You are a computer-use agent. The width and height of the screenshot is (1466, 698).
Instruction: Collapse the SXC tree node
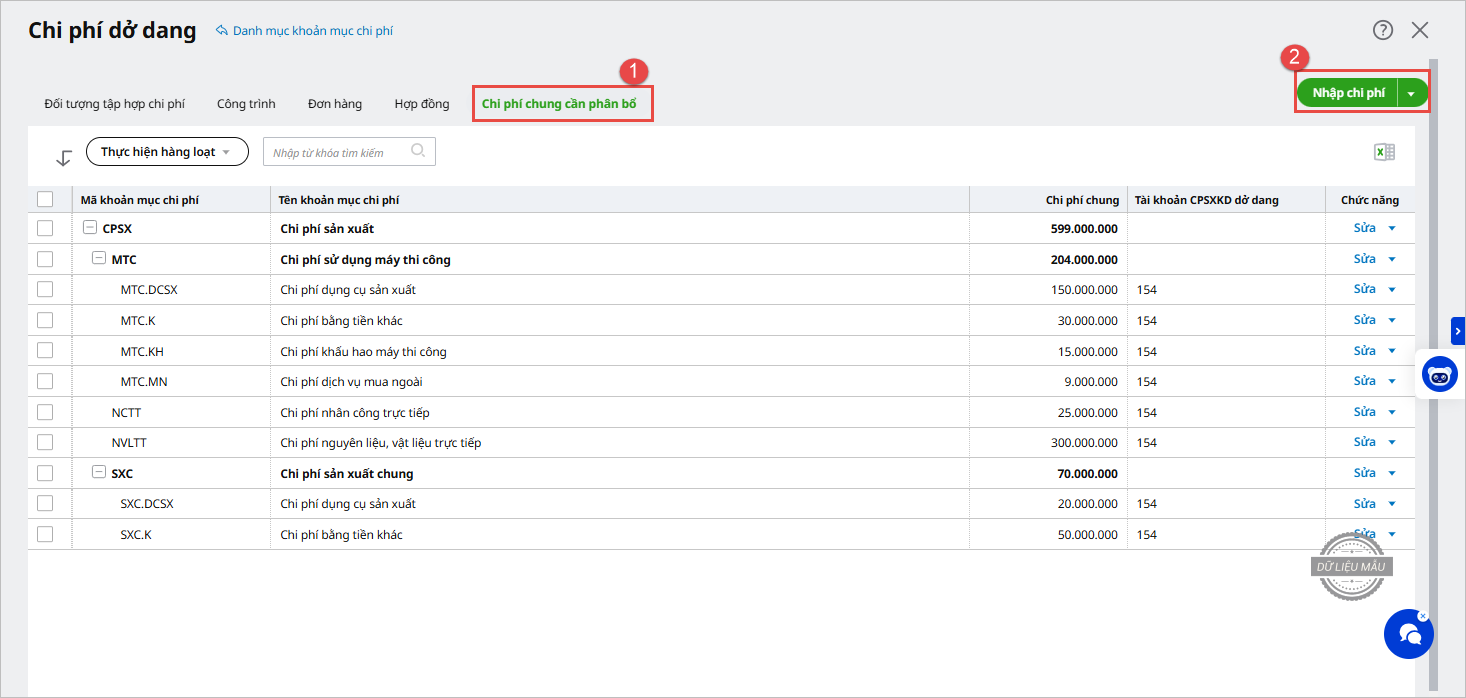(x=99, y=473)
